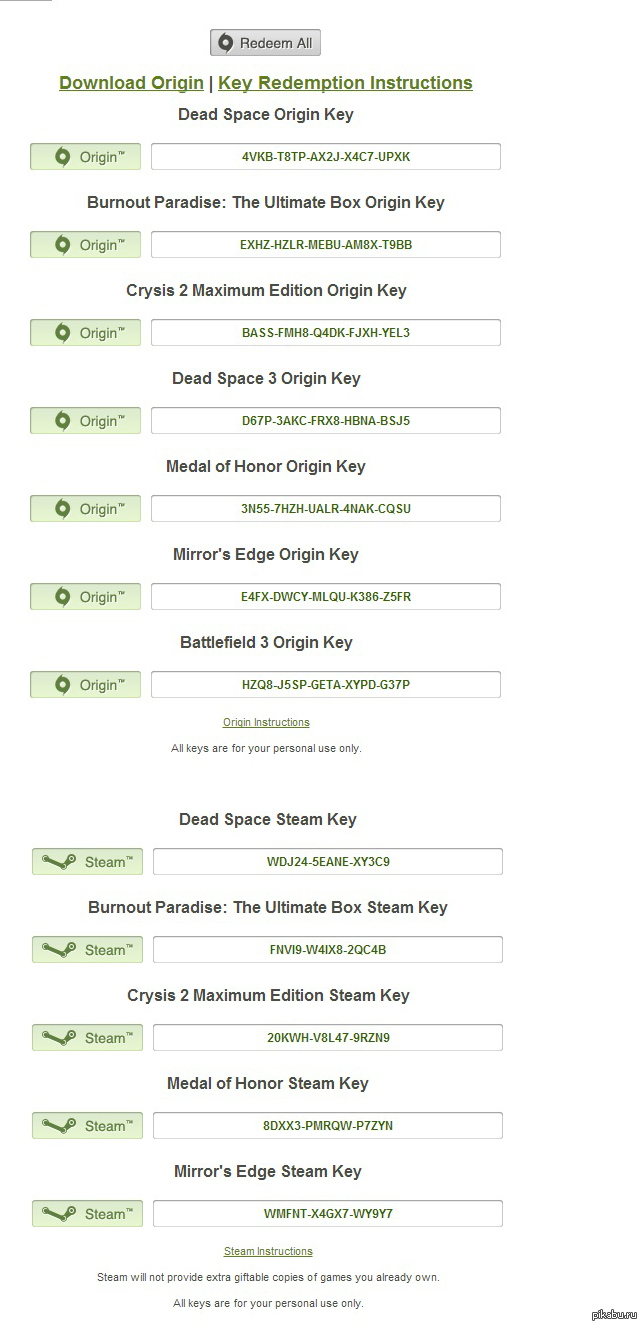Viewport: 642px width, 1326px height.
Task: Click Origin button for Crysis 2 key
Action: click(x=85, y=333)
